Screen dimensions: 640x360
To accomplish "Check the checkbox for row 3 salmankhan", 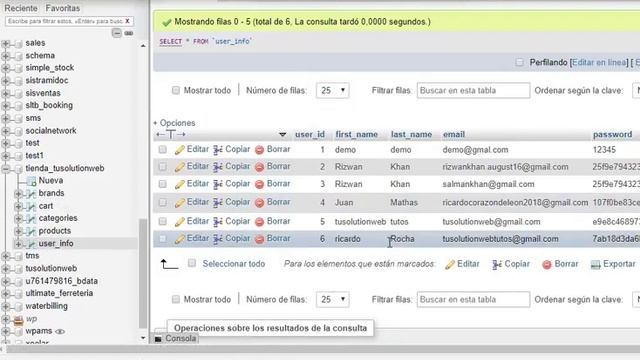I will pos(162,184).
